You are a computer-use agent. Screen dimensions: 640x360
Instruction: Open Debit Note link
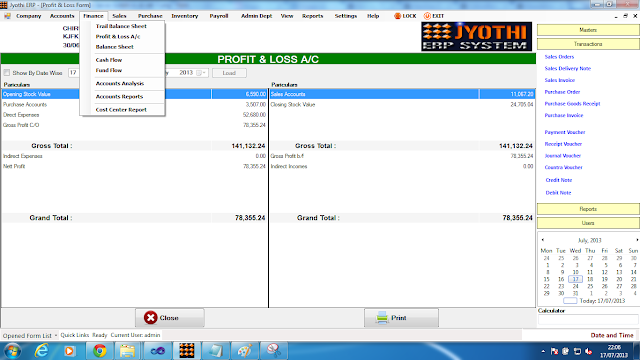[x=558, y=193]
